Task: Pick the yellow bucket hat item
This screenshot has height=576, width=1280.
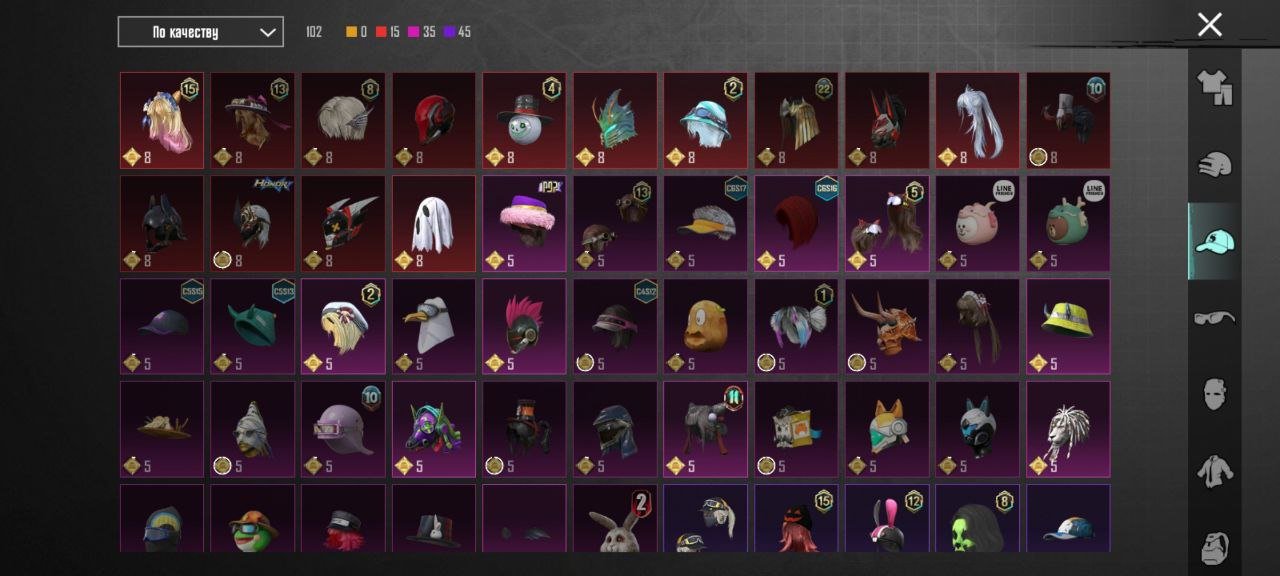Action: click(1068, 326)
